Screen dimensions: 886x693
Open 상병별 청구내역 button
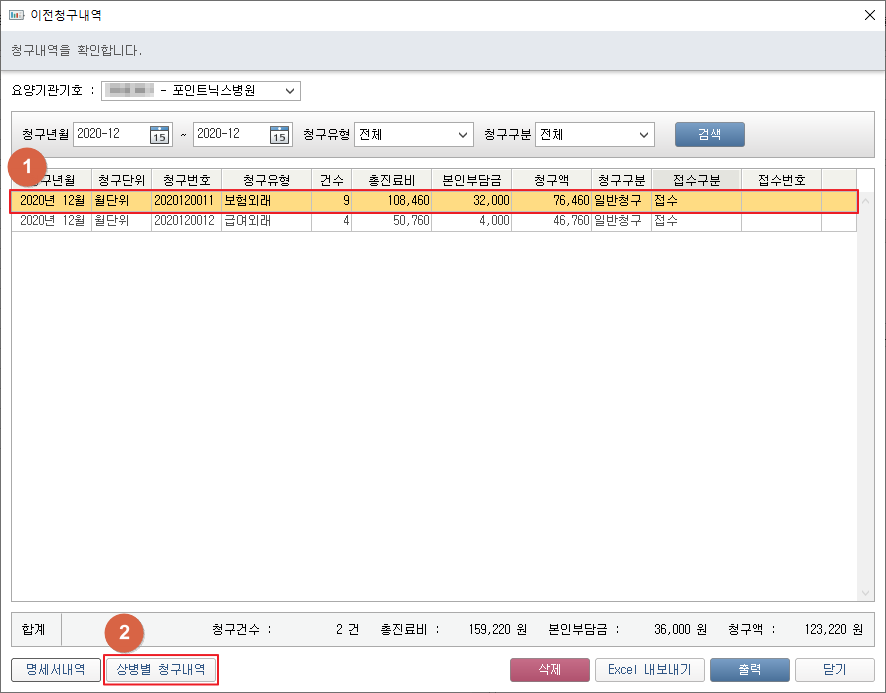coord(160,669)
